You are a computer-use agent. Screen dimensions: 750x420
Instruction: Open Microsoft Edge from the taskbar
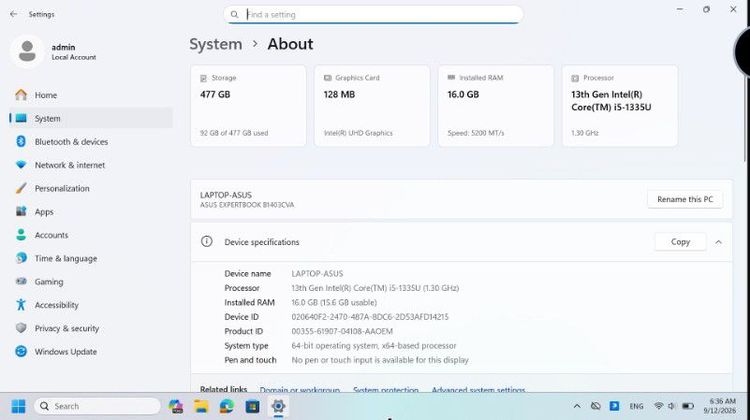227,407
